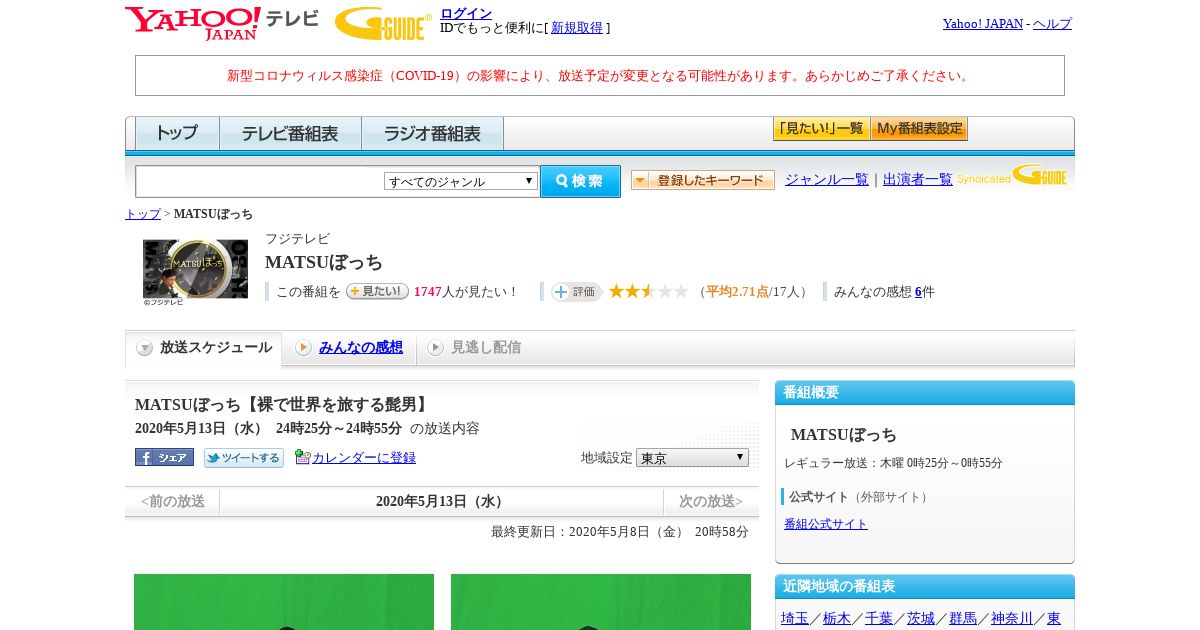Click the 新規取得 link
This screenshot has height=630, width=1200.
coord(577,28)
